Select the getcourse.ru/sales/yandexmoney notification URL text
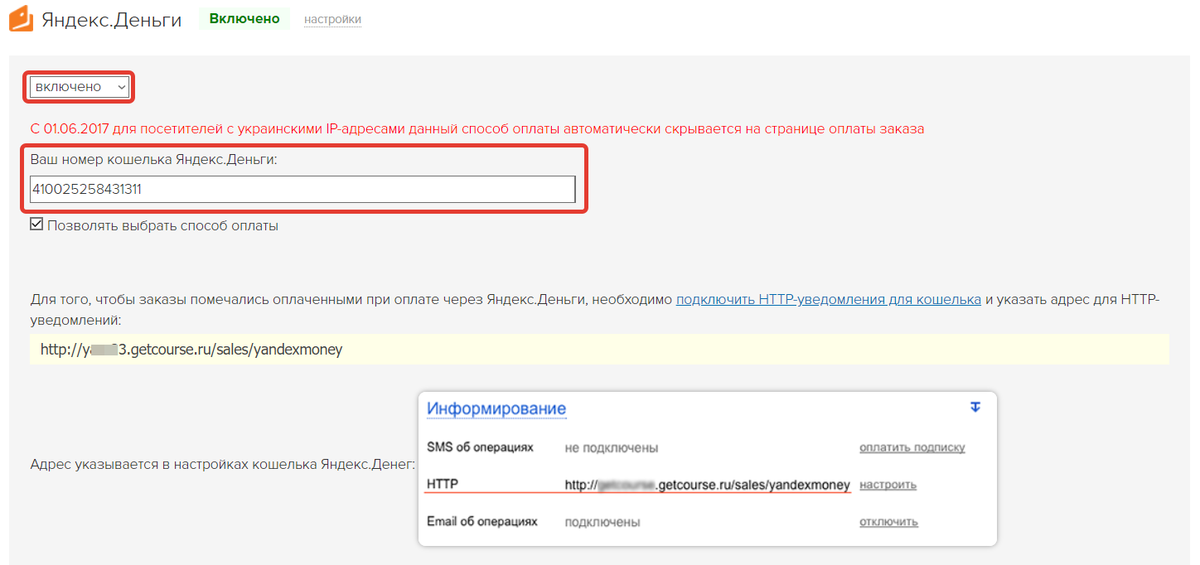Screen dimensions: 1200x565 tap(191, 350)
